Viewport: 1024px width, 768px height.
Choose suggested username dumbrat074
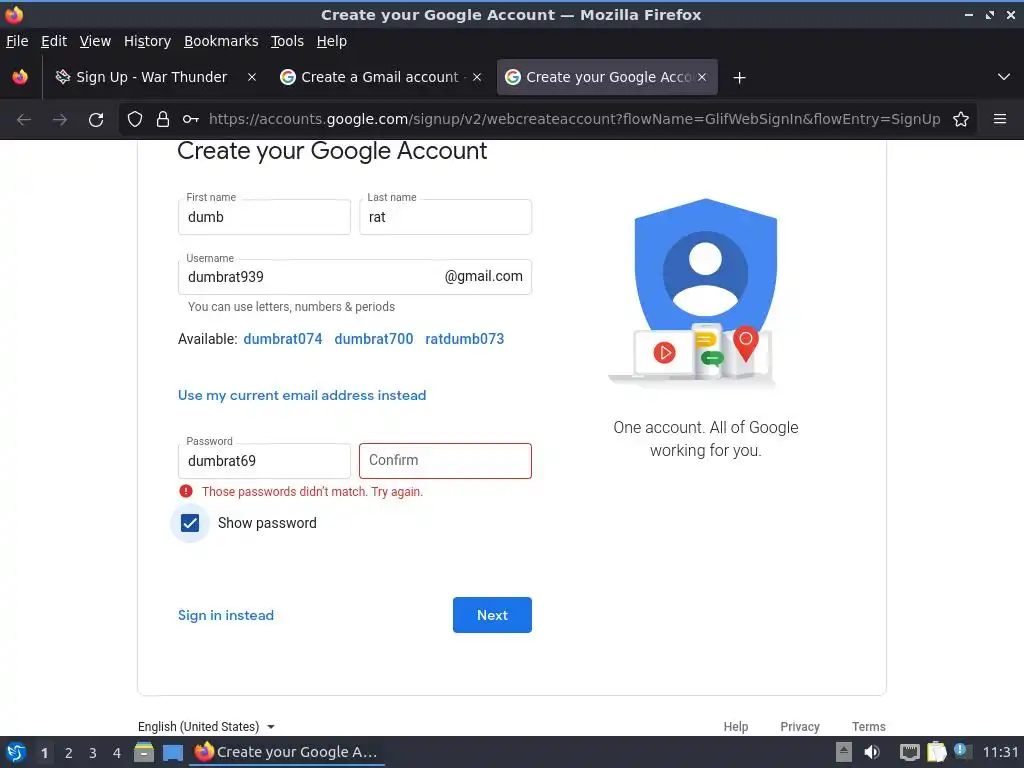283,339
